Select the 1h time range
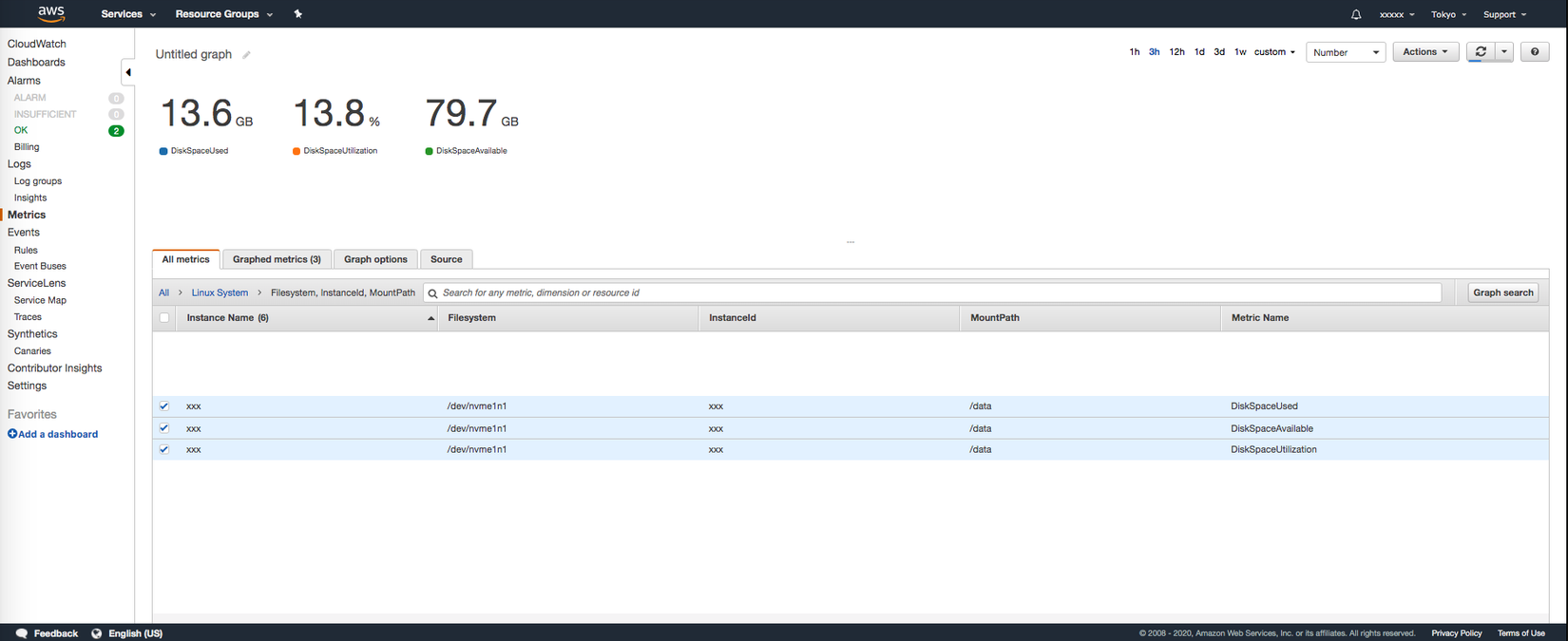 (x=1134, y=52)
